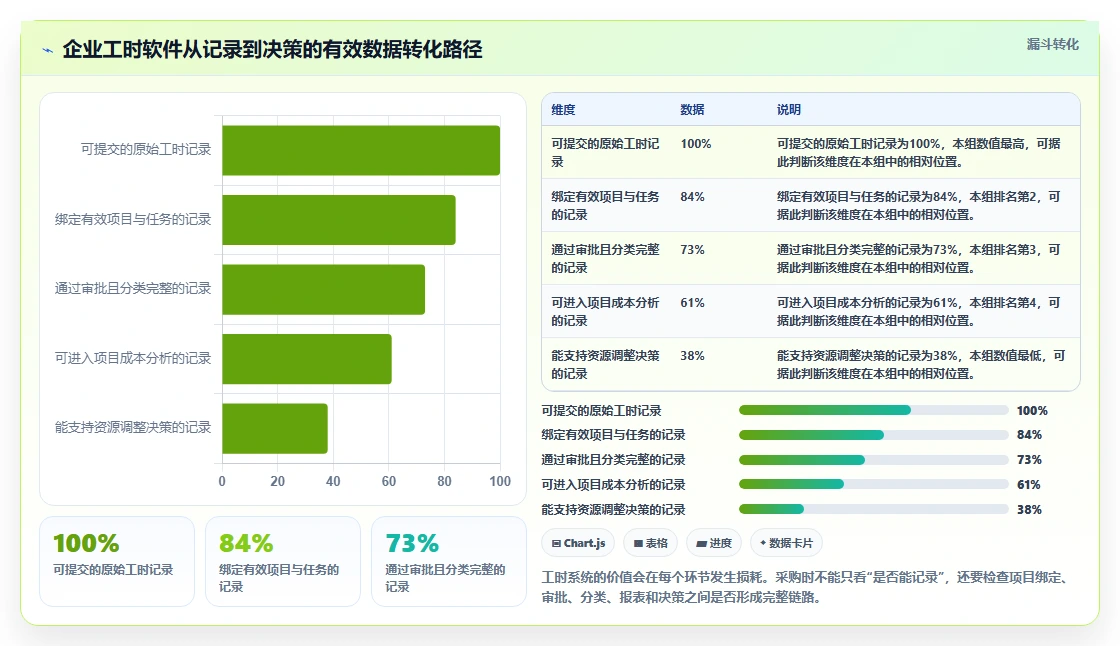
Task: Click the x-axis tick label 60
Action: 389,481
